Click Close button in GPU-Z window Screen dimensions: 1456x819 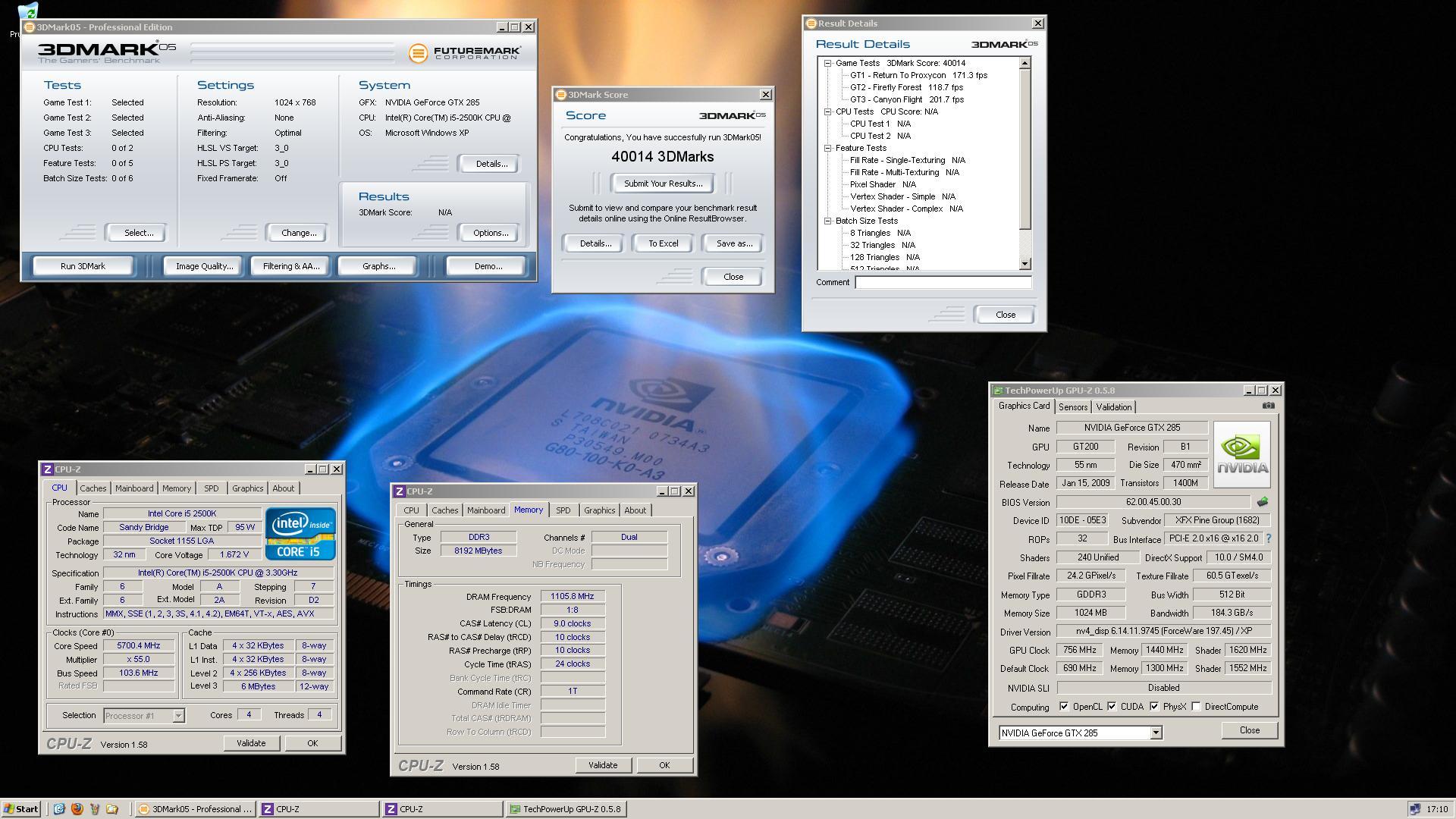click(x=1250, y=730)
